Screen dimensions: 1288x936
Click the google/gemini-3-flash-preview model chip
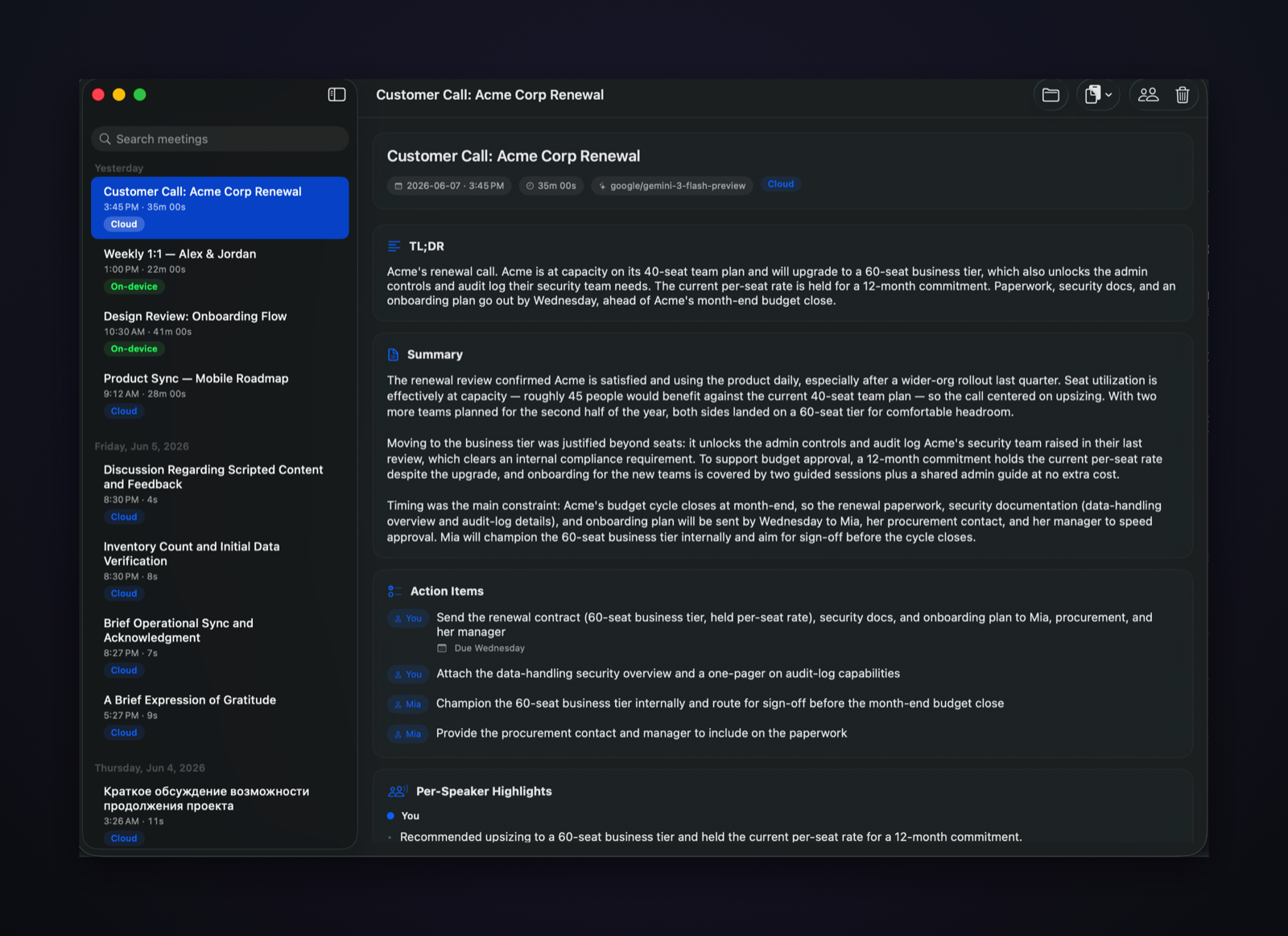[x=672, y=186]
